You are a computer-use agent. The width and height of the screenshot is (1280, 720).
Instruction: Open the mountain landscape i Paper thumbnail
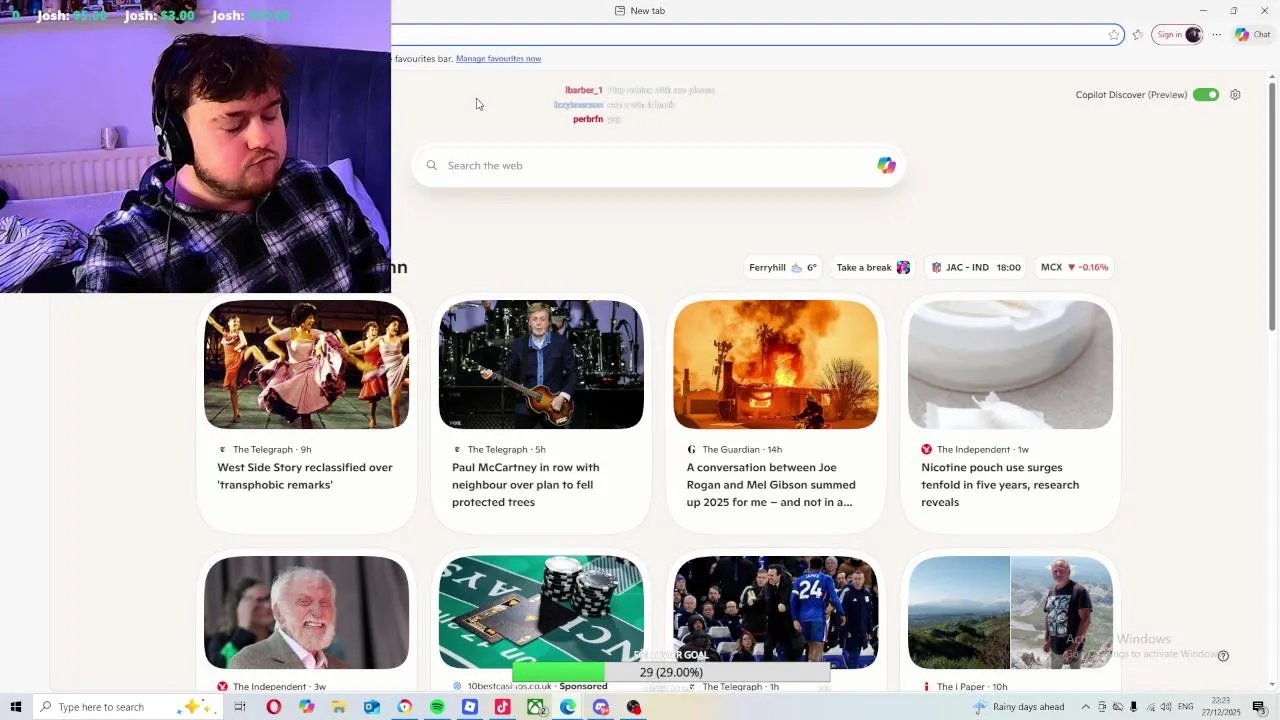click(x=1010, y=613)
